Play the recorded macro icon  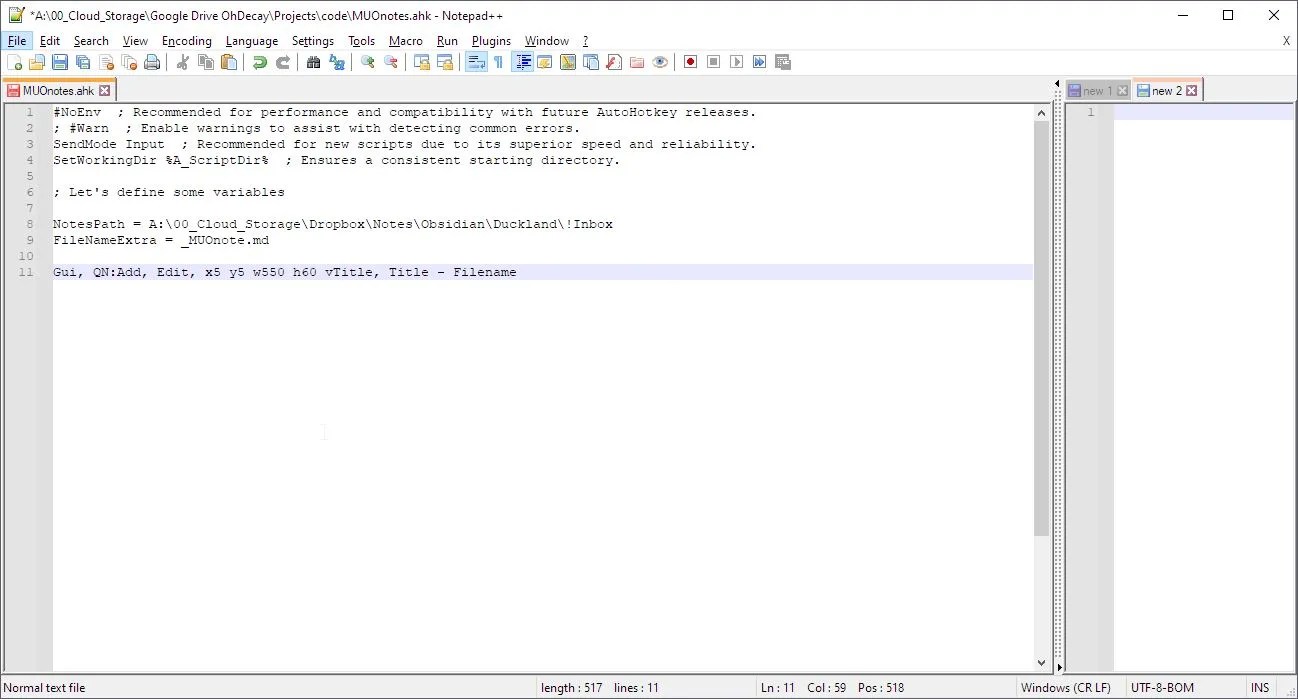point(736,62)
